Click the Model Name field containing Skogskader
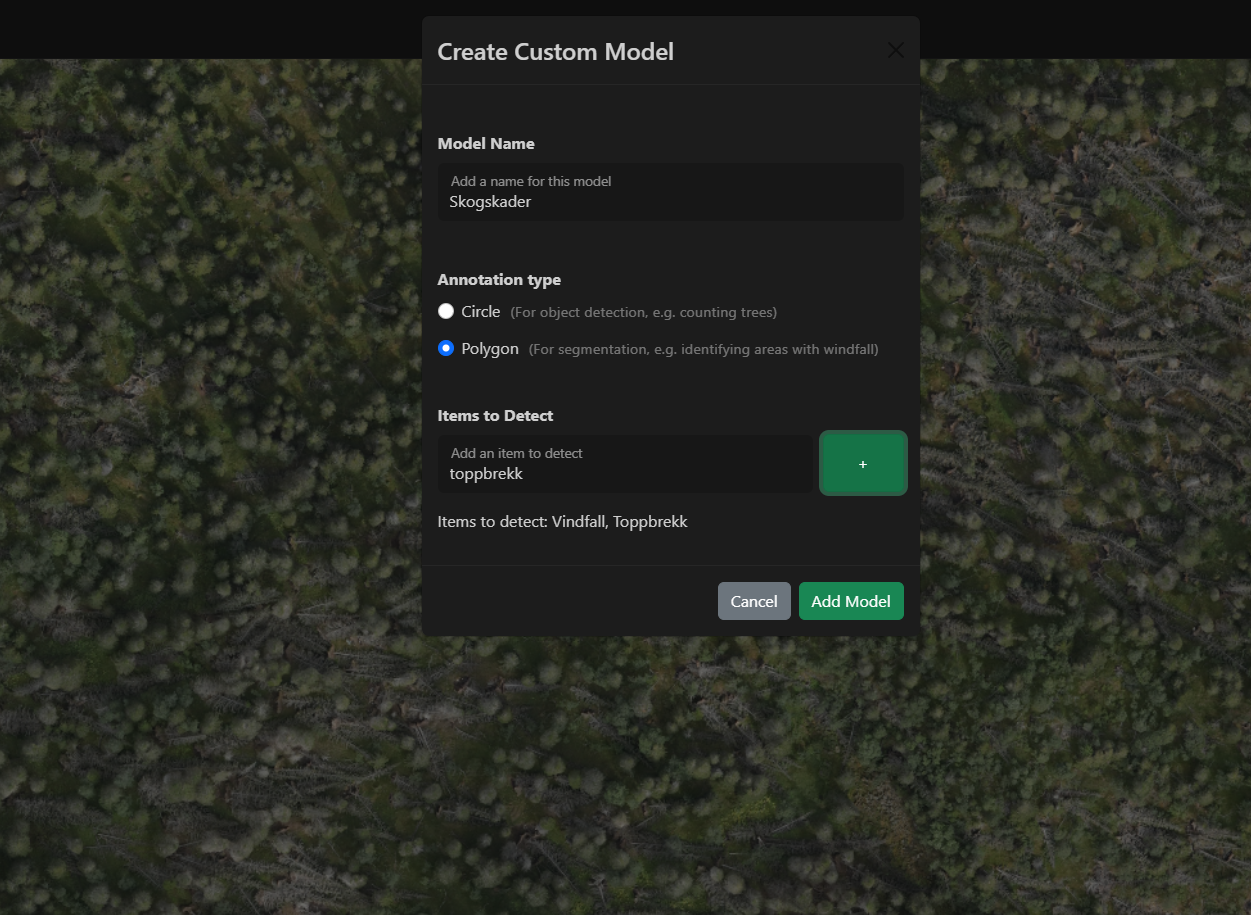Viewport: 1251px width, 915px height. (670, 202)
